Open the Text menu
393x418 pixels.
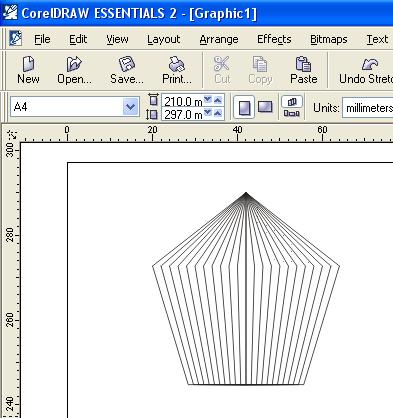pyautogui.click(x=377, y=39)
